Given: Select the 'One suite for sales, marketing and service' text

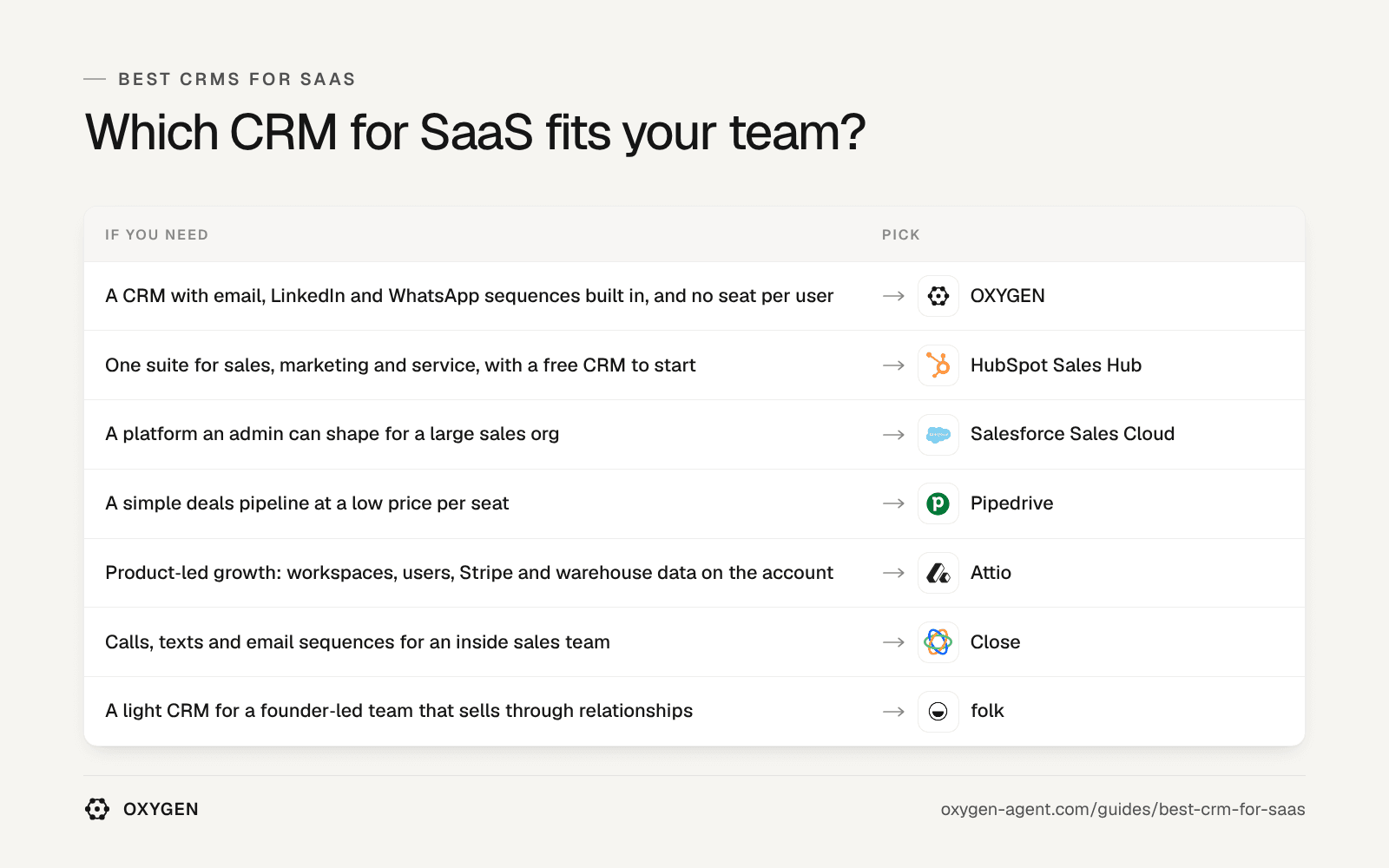Looking at the screenshot, I should coord(400,365).
